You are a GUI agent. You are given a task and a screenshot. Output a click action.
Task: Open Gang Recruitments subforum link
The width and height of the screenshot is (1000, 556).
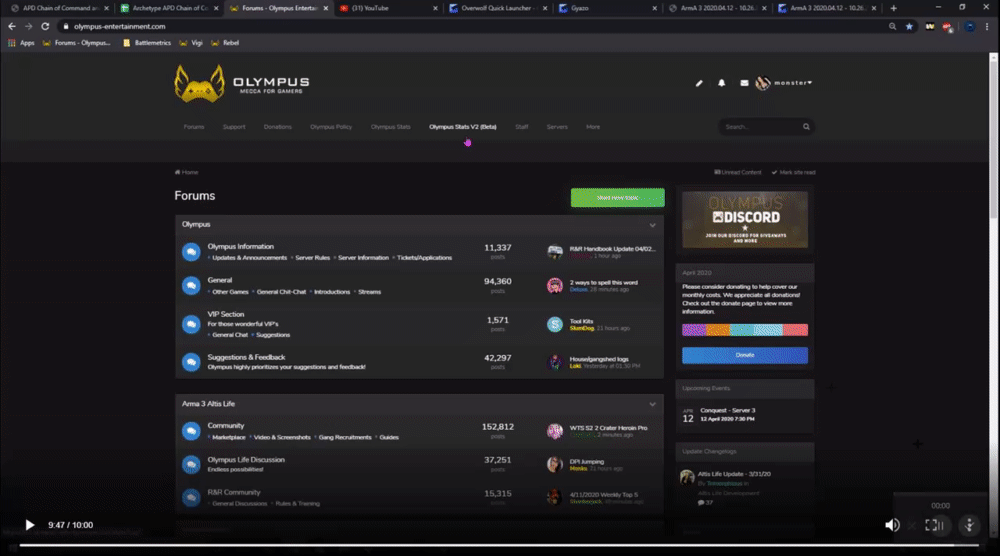click(345, 437)
